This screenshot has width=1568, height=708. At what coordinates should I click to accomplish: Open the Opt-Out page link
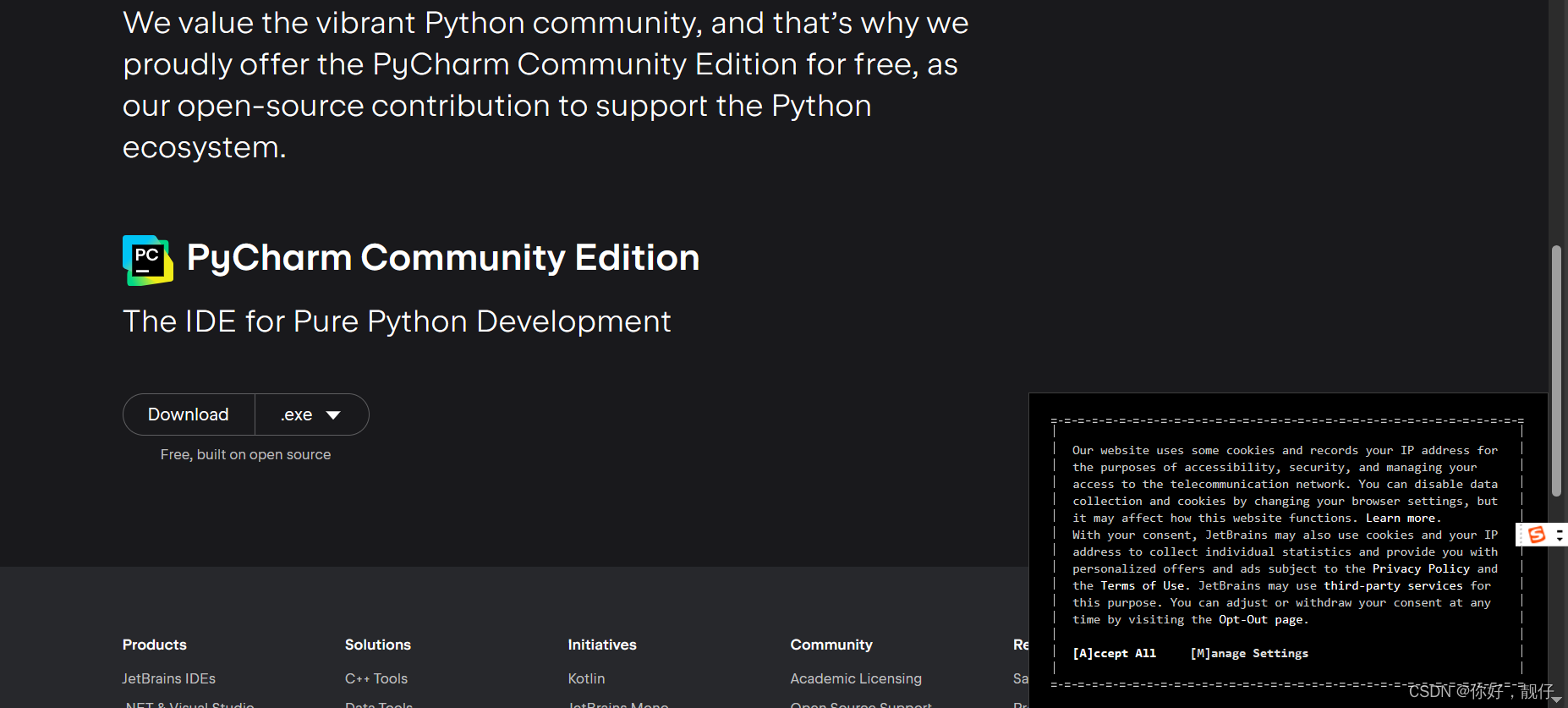1260,619
